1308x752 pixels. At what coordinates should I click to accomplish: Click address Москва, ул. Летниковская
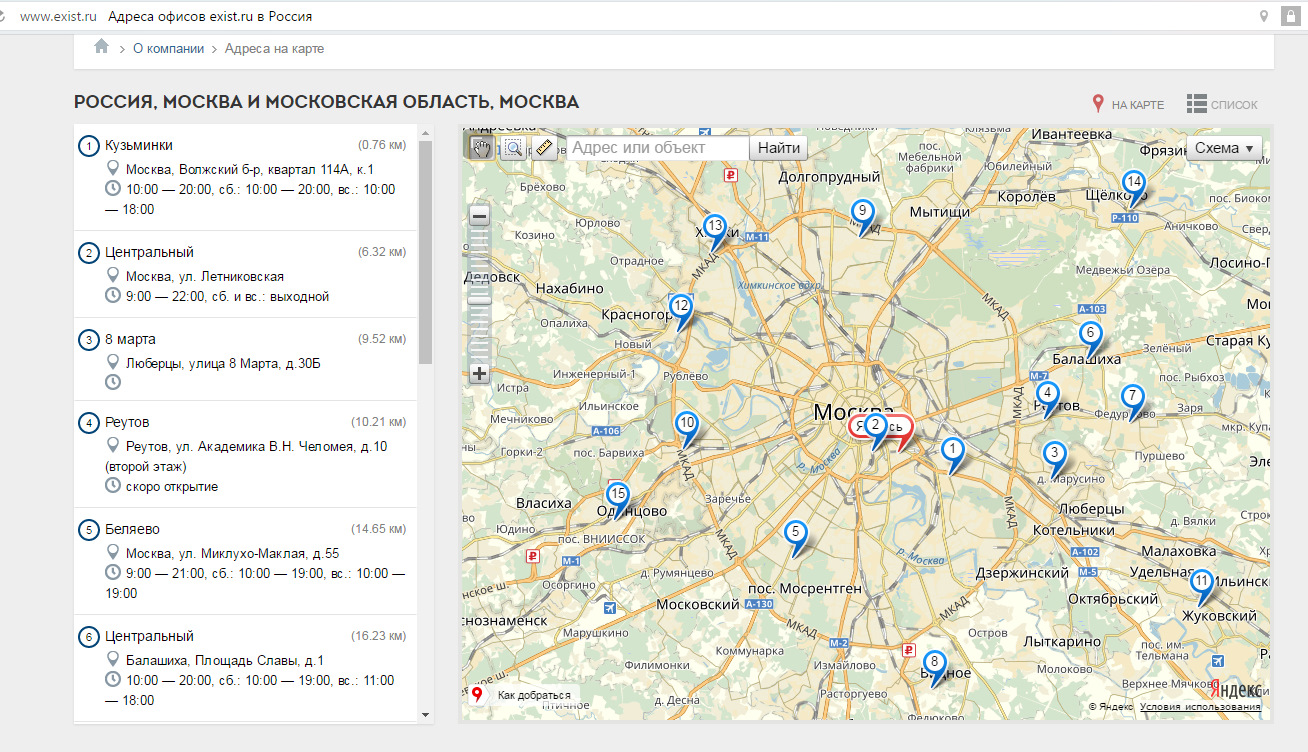[205, 277]
